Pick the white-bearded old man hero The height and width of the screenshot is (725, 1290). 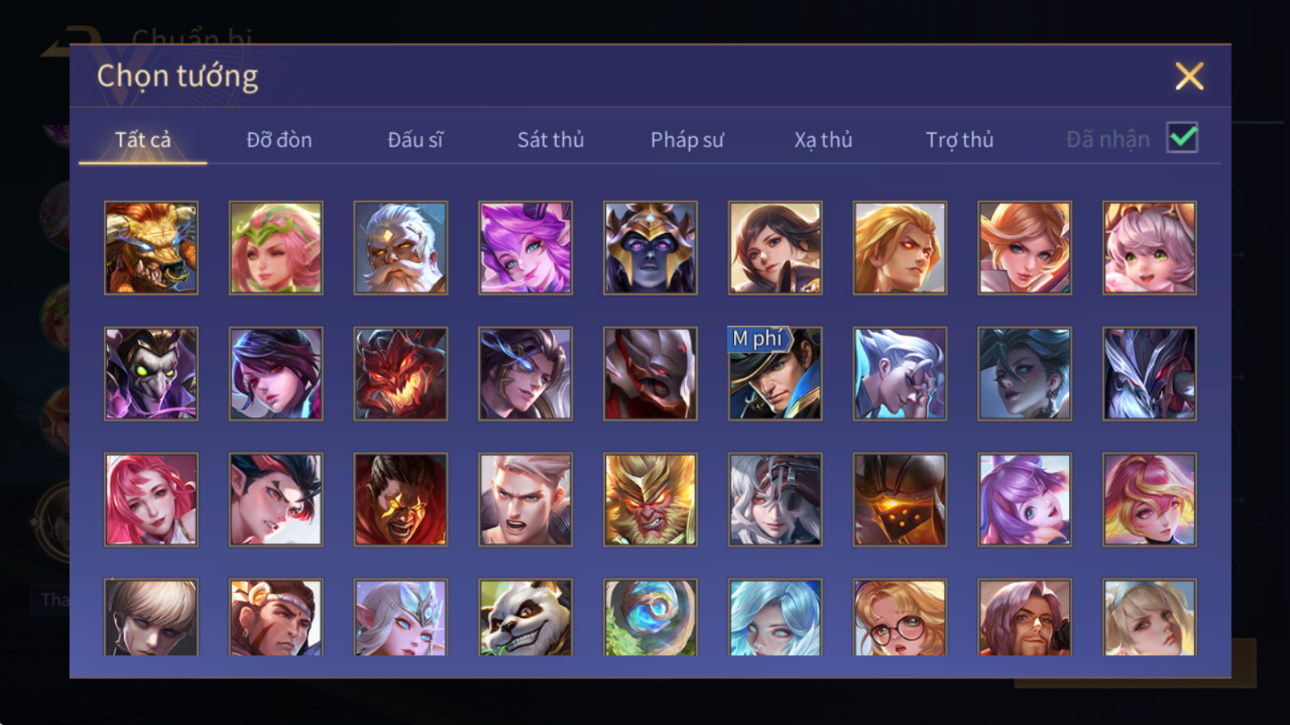coord(400,247)
